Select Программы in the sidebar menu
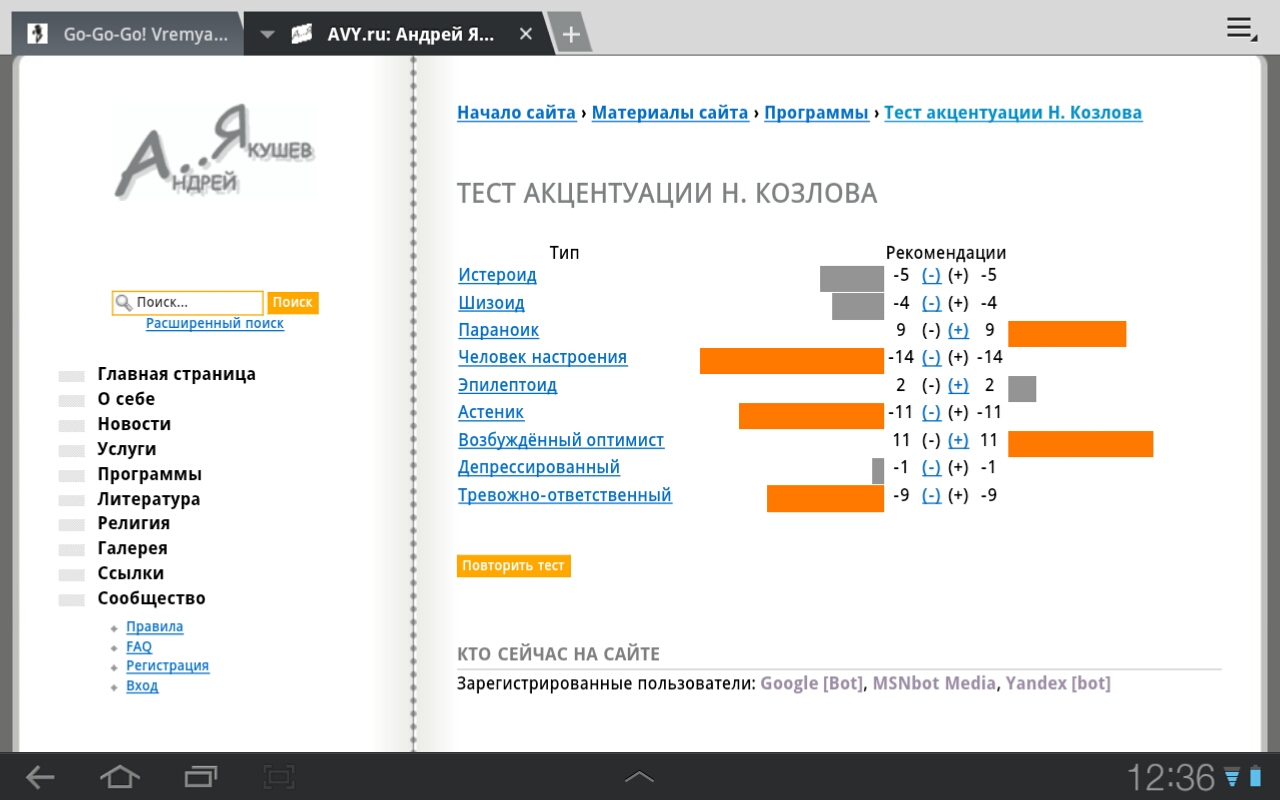This screenshot has height=800, width=1280. [149, 474]
